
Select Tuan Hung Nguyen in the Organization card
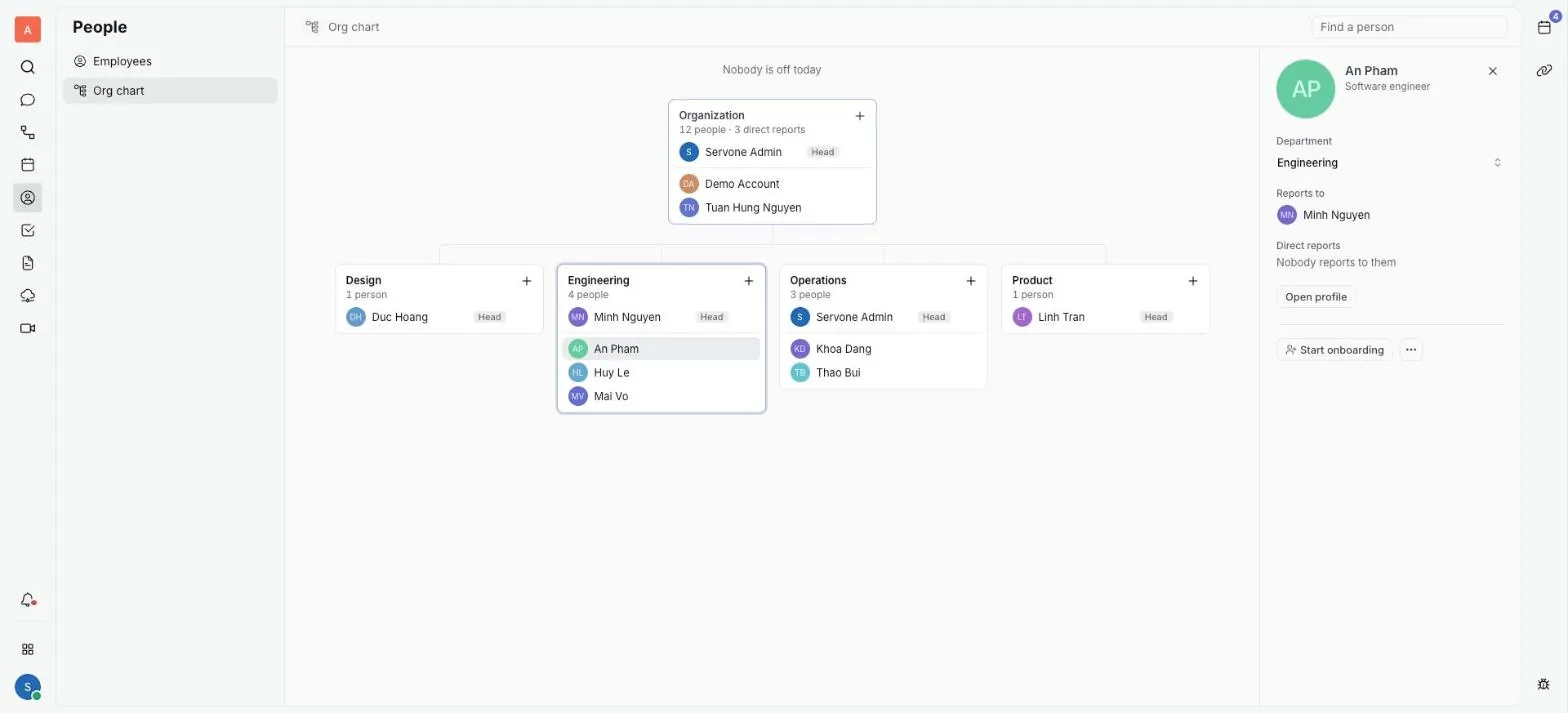click(772, 208)
